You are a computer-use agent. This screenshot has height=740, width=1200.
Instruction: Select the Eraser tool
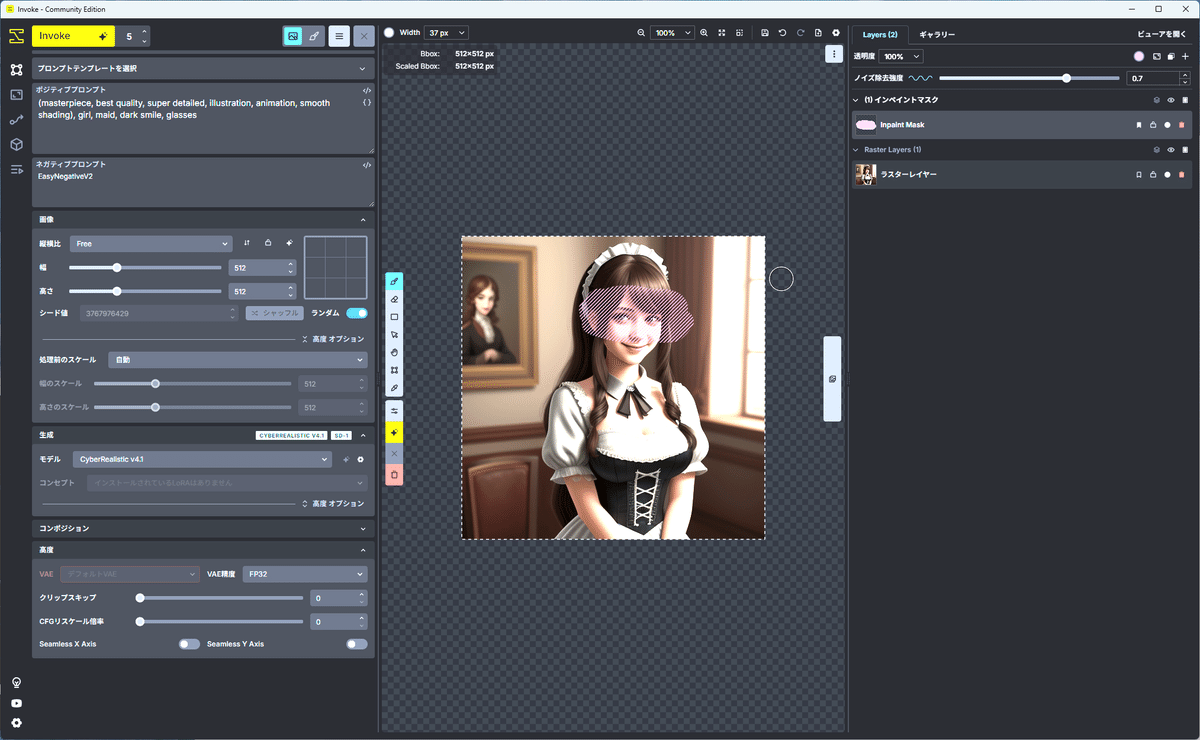click(394, 299)
